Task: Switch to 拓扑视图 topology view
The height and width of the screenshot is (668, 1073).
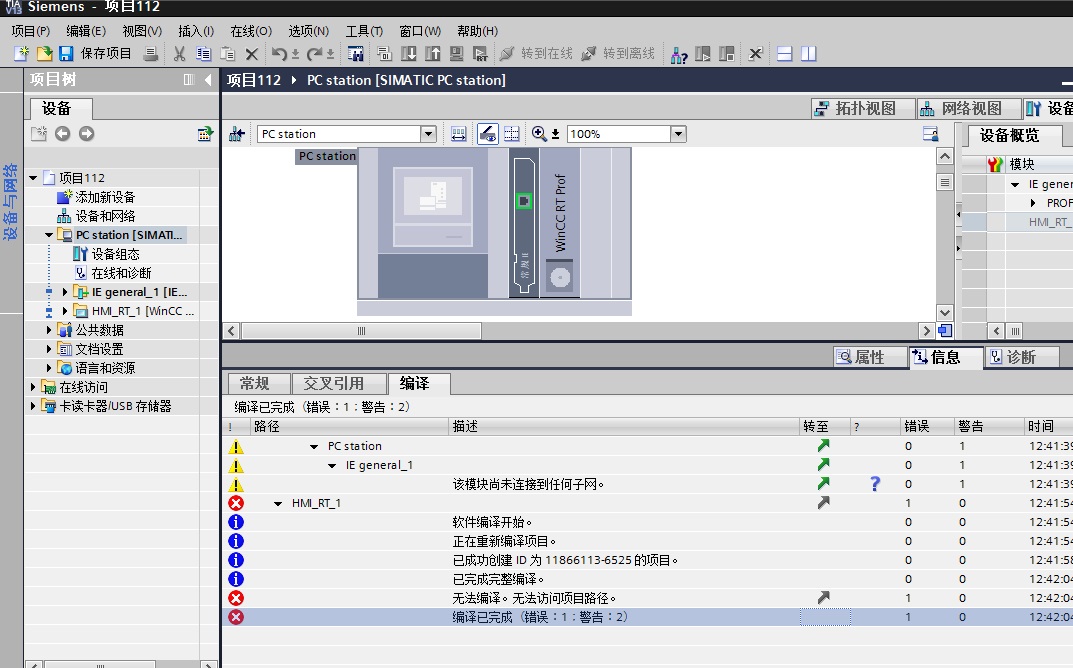Action: pyautogui.click(x=863, y=108)
